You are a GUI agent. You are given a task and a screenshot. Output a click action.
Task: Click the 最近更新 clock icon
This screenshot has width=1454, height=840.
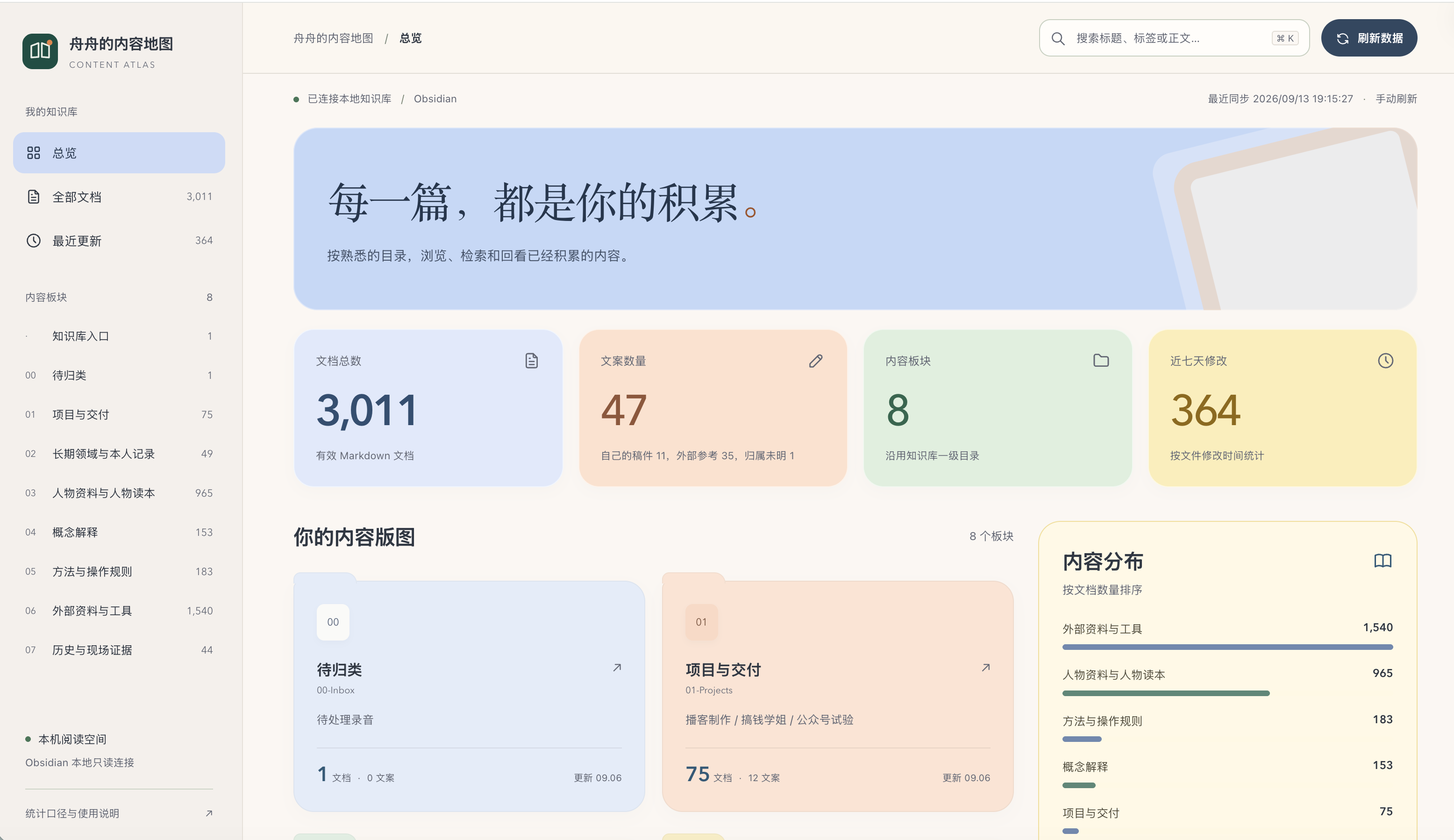34,241
